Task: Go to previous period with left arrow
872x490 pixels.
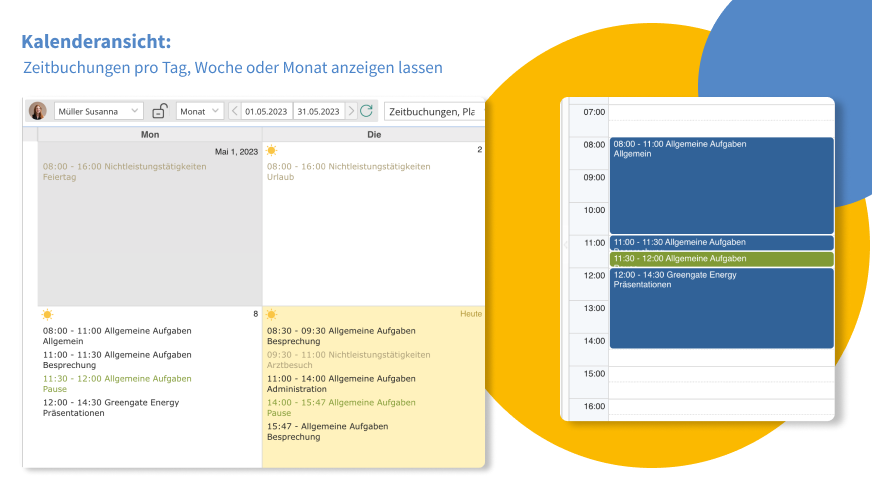Action: coord(235,111)
